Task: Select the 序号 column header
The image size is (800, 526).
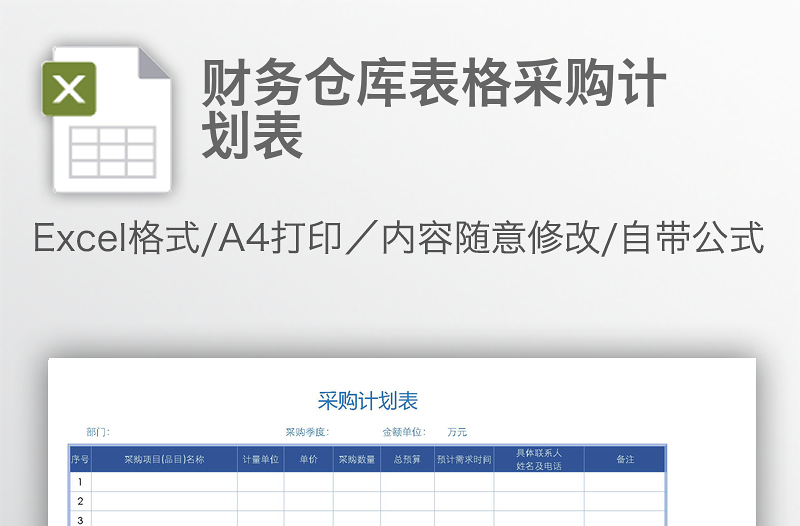Action: tap(80, 459)
